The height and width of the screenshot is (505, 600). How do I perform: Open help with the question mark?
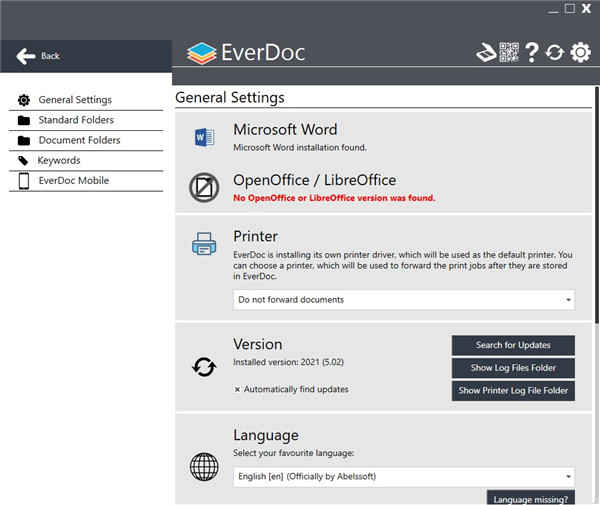tap(532, 52)
